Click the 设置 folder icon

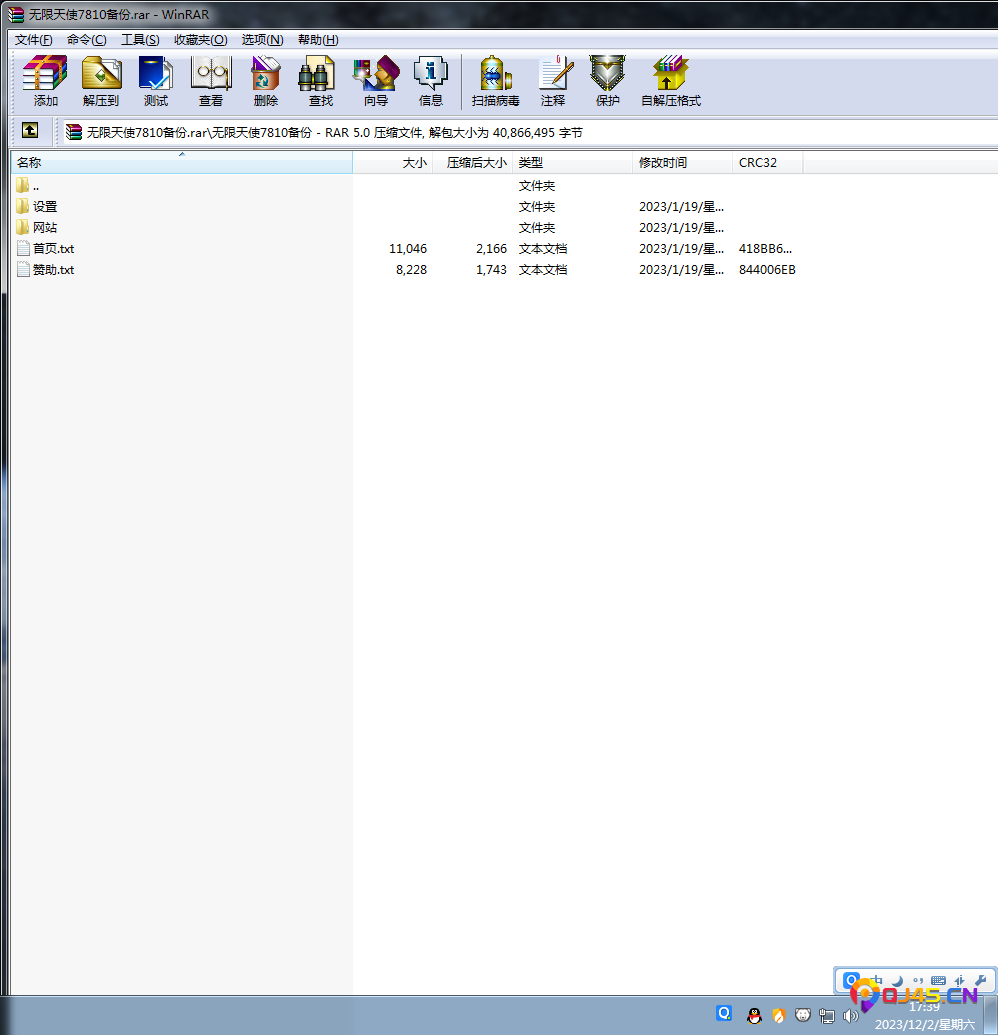[22, 207]
